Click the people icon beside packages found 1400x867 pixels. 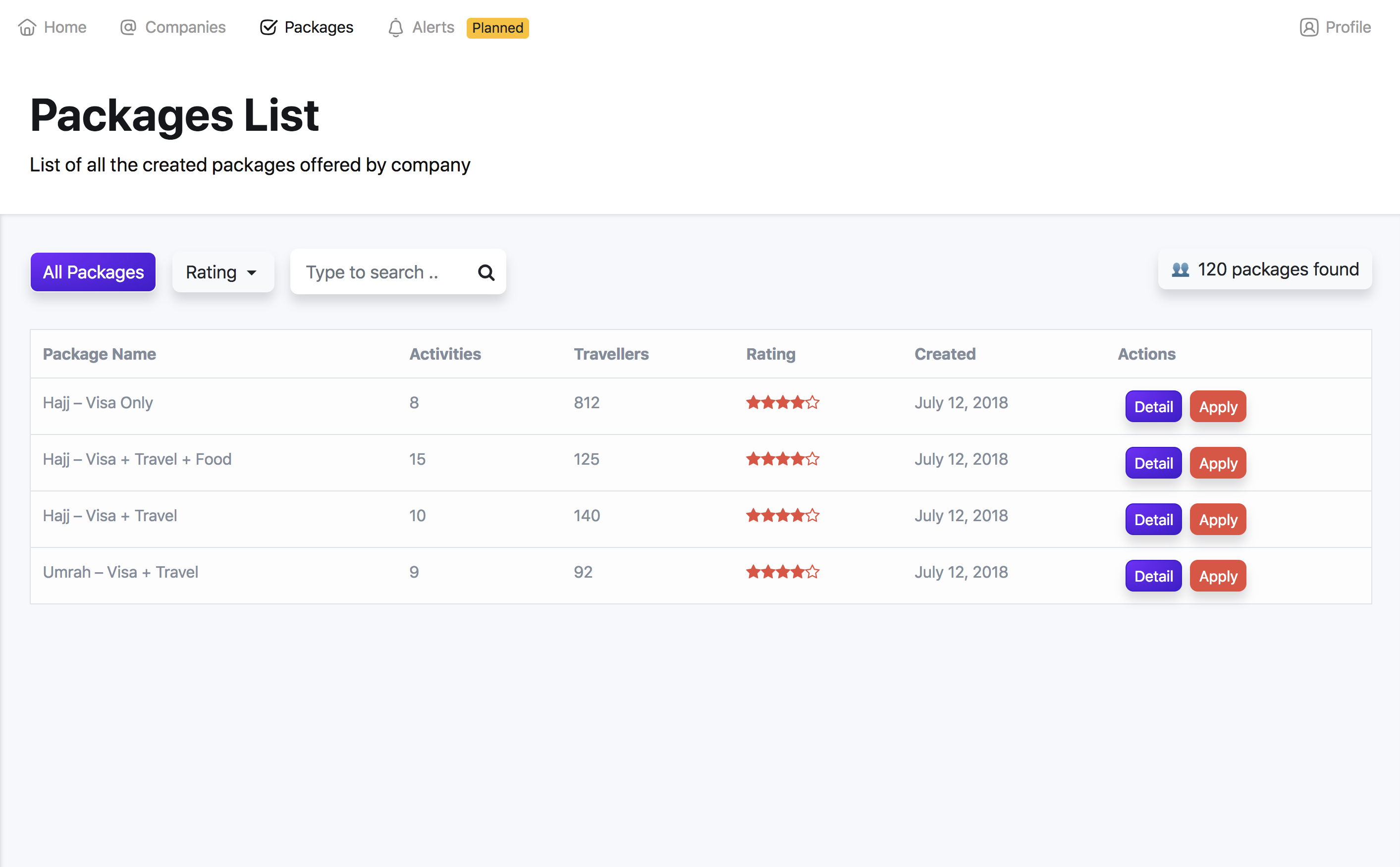click(x=1181, y=270)
